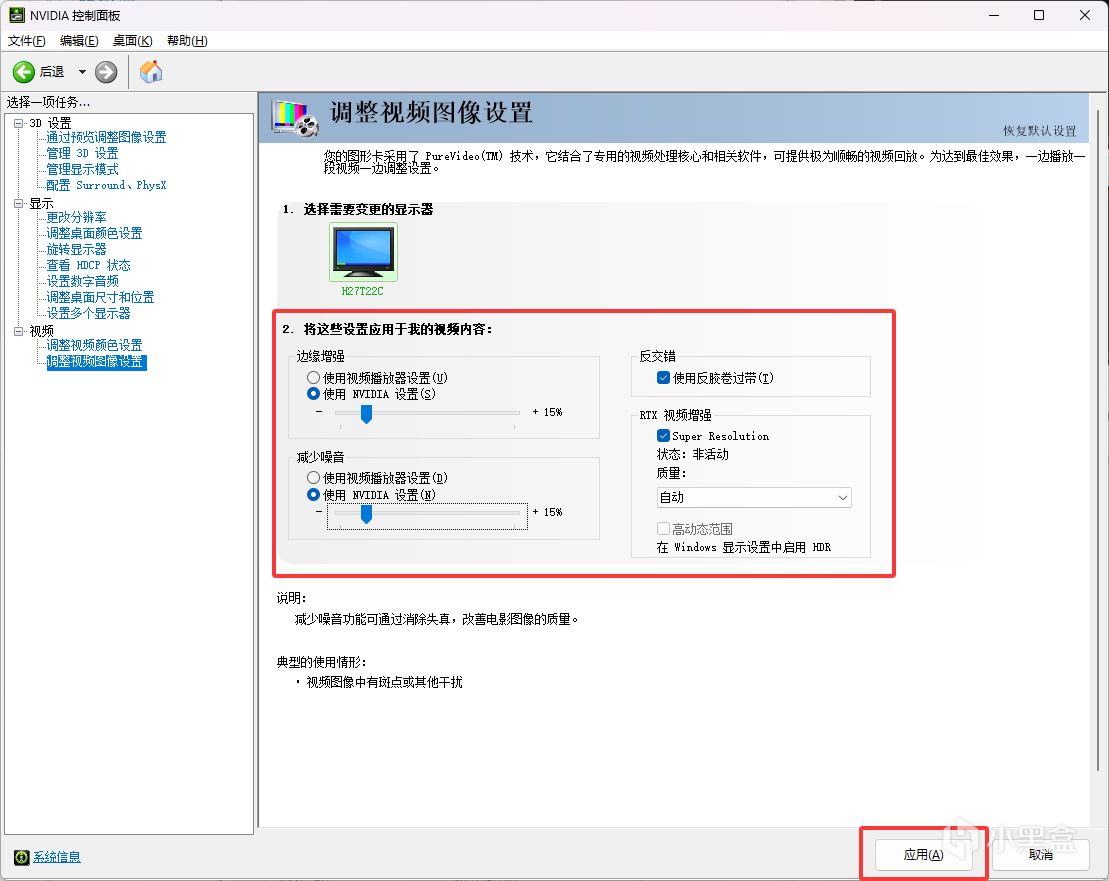Select 使用 NVIDIA 设置(S) for edge enhancement

[x=313, y=394]
